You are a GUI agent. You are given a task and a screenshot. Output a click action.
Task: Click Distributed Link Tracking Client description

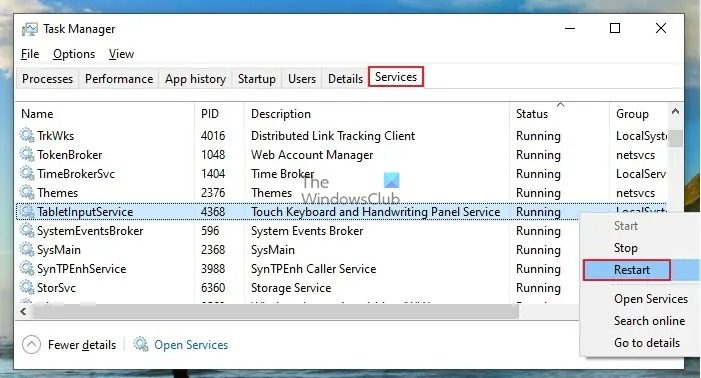pos(333,135)
